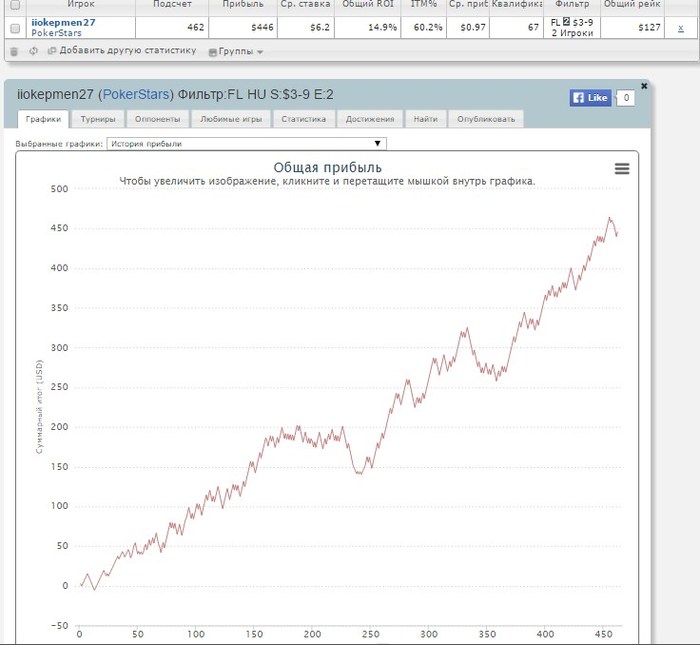This screenshot has height=645, width=700.
Task: Click the average stake cell $6.2
Action: (x=306, y=28)
